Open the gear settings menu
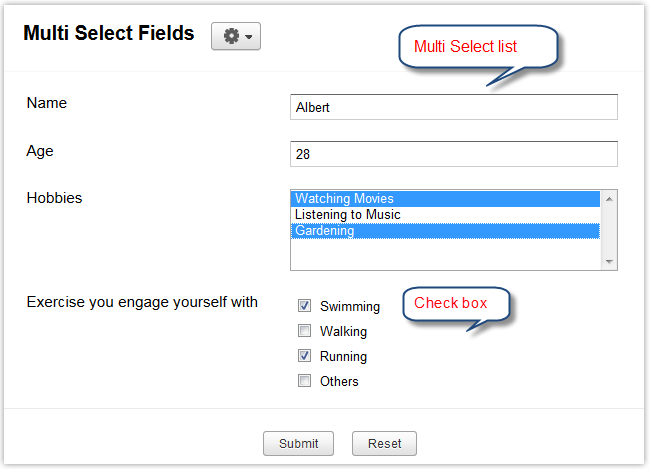650x469 pixels. point(236,36)
